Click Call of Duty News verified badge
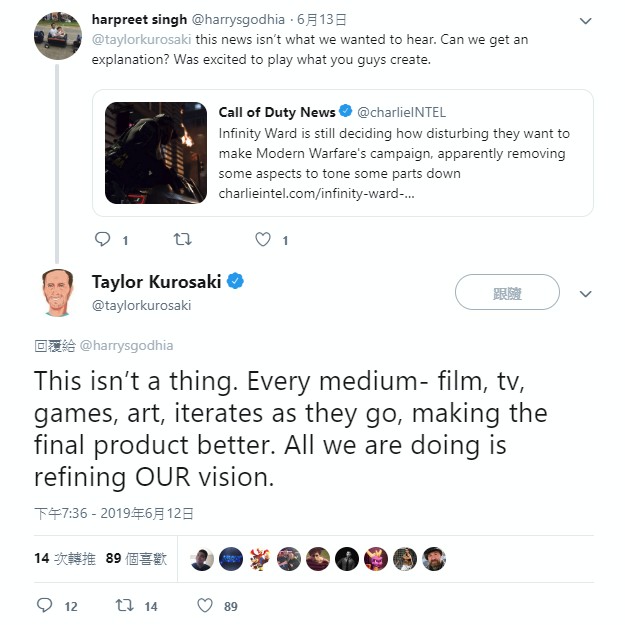The width and height of the screenshot is (625, 625). [x=345, y=112]
